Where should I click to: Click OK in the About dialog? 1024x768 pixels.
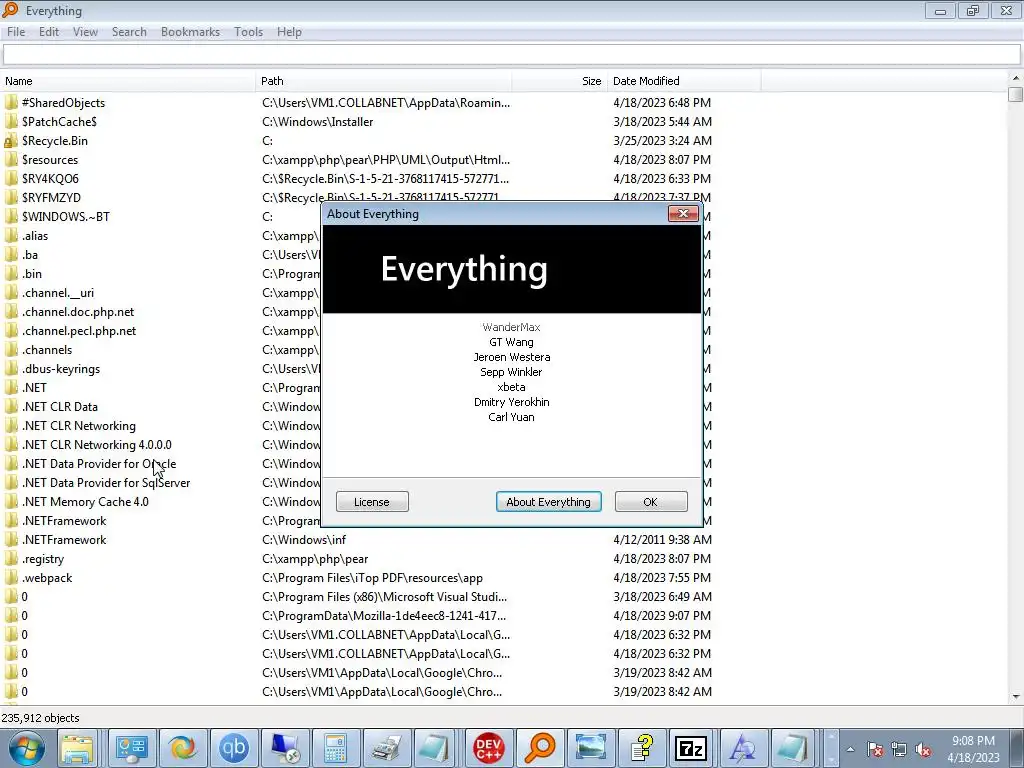click(650, 502)
